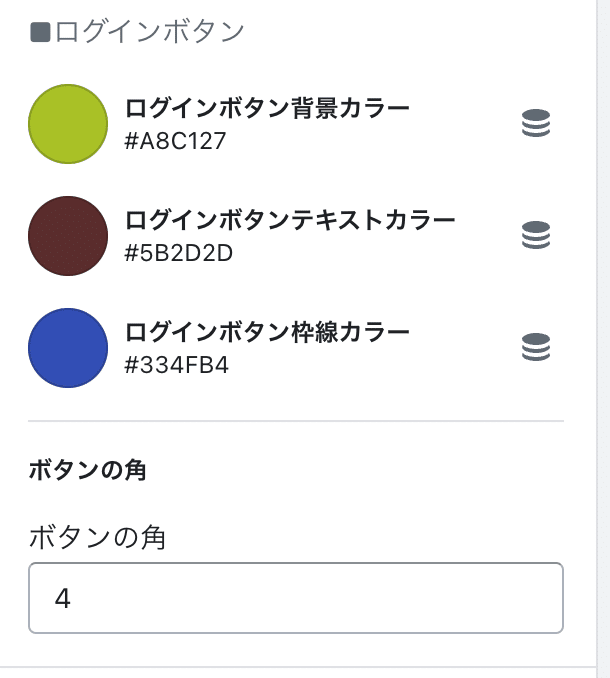Screen dimensions: 610x678
Task: Connect dynamic source for ログインボタン枠線カラー
Action: click(x=536, y=347)
